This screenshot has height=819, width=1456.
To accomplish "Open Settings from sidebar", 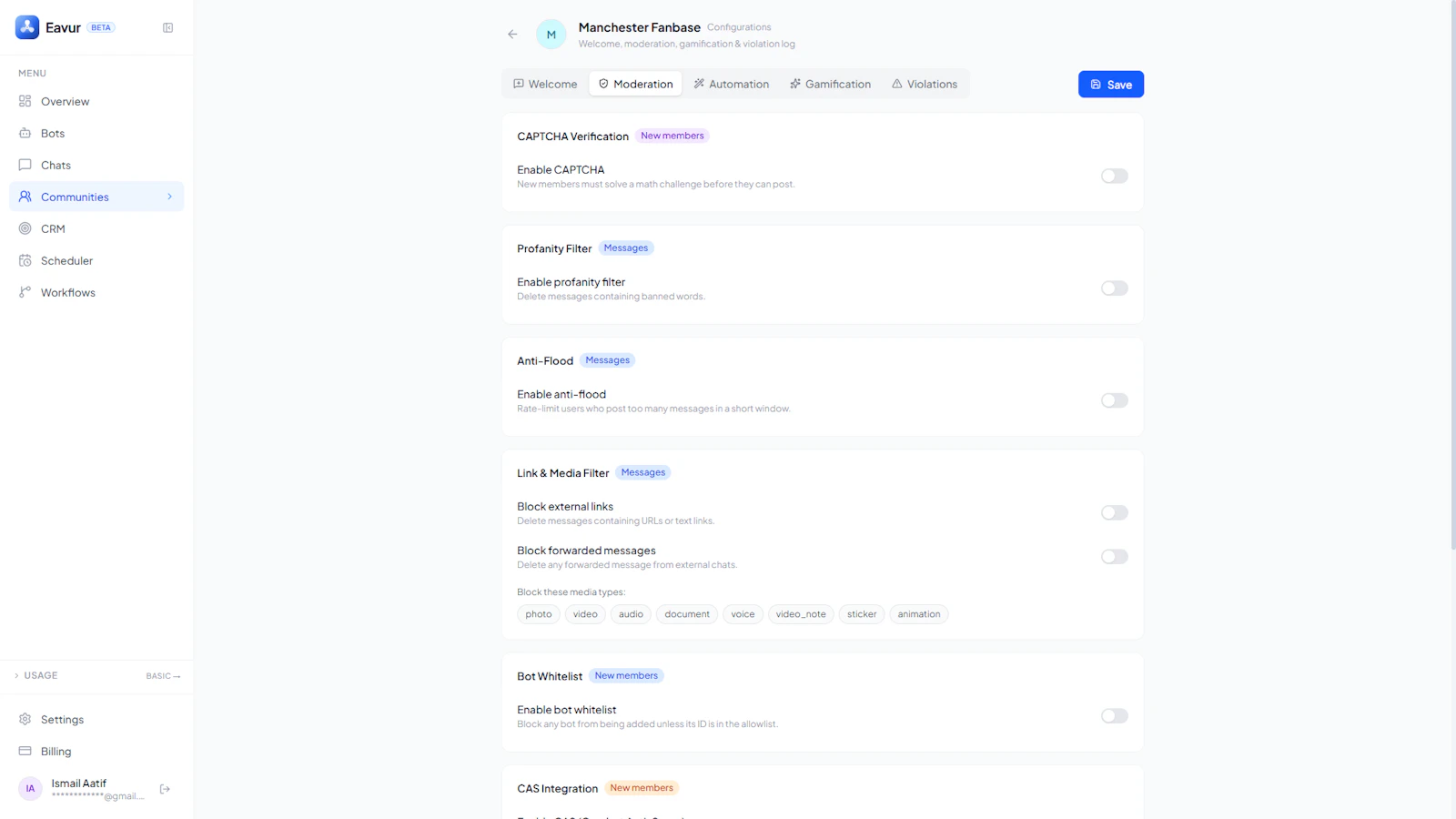I will pyautogui.click(x=96, y=719).
